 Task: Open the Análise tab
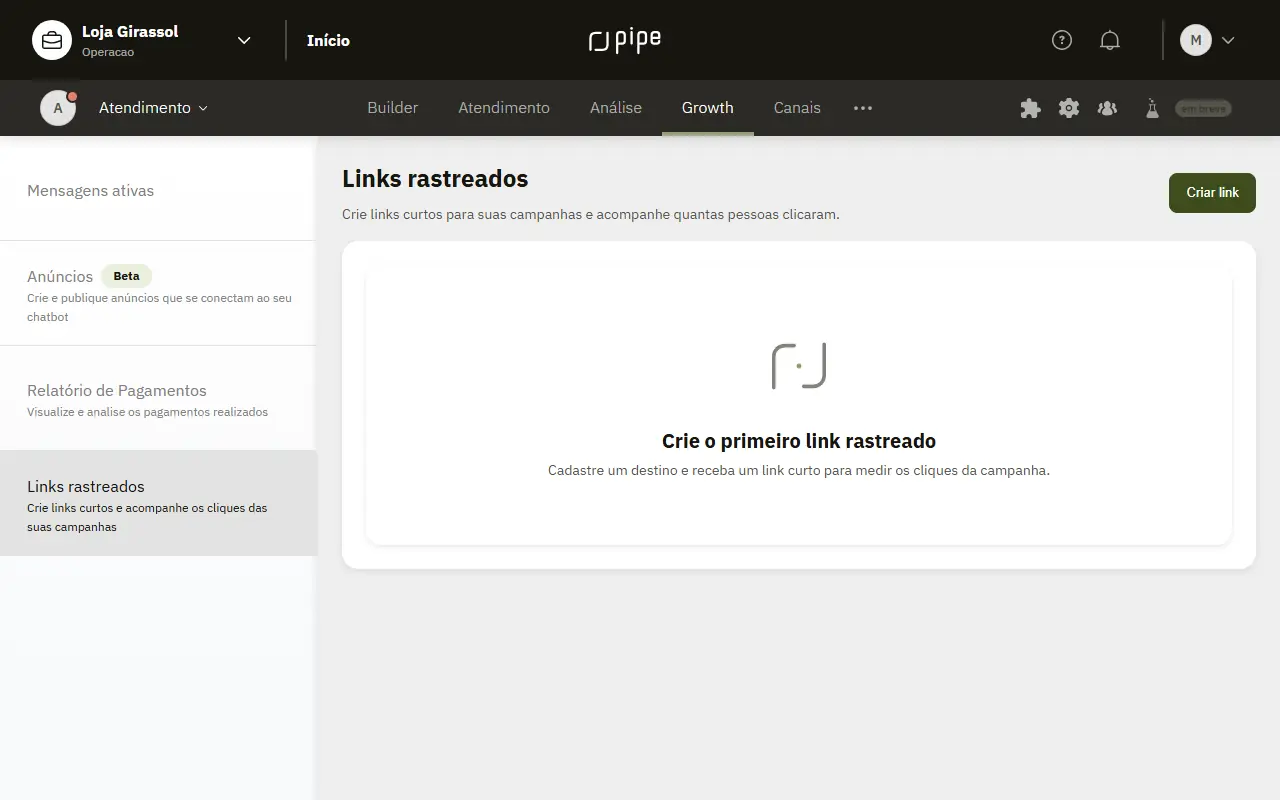click(x=616, y=108)
